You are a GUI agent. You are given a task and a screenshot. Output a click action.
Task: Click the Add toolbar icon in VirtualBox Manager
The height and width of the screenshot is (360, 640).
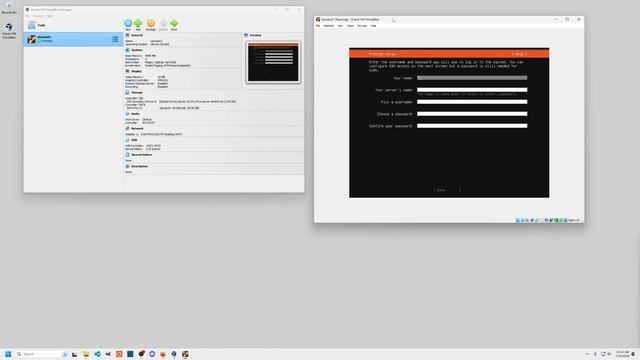click(x=138, y=24)
